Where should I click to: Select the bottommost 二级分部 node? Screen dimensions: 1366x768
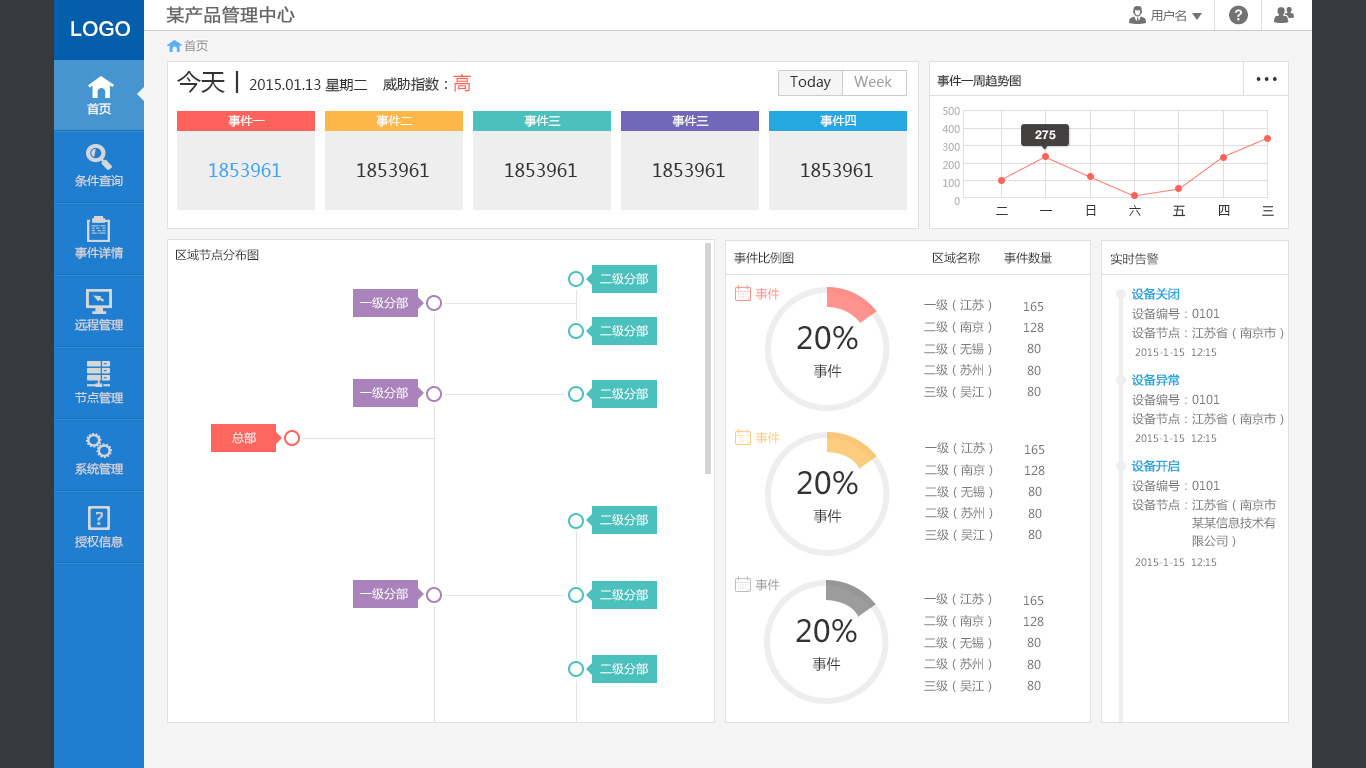(x=624, y=669)
